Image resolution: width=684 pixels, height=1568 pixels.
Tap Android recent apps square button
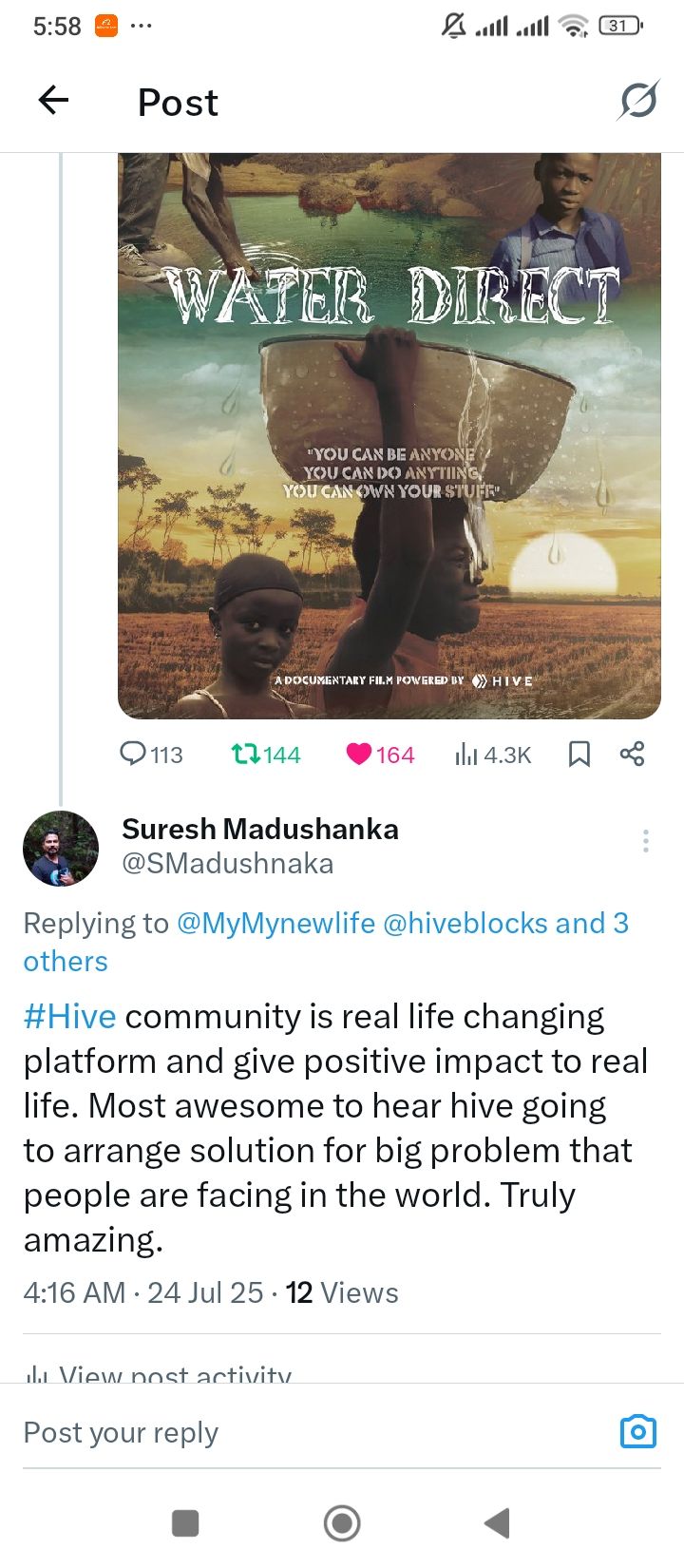tap(185, 1523)
